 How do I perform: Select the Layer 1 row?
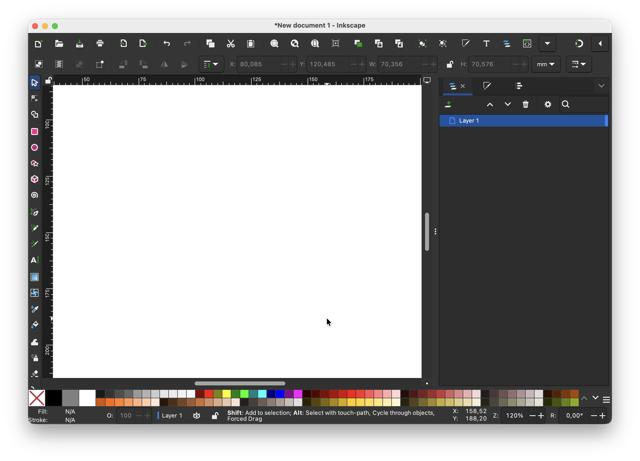pos(524,120)
